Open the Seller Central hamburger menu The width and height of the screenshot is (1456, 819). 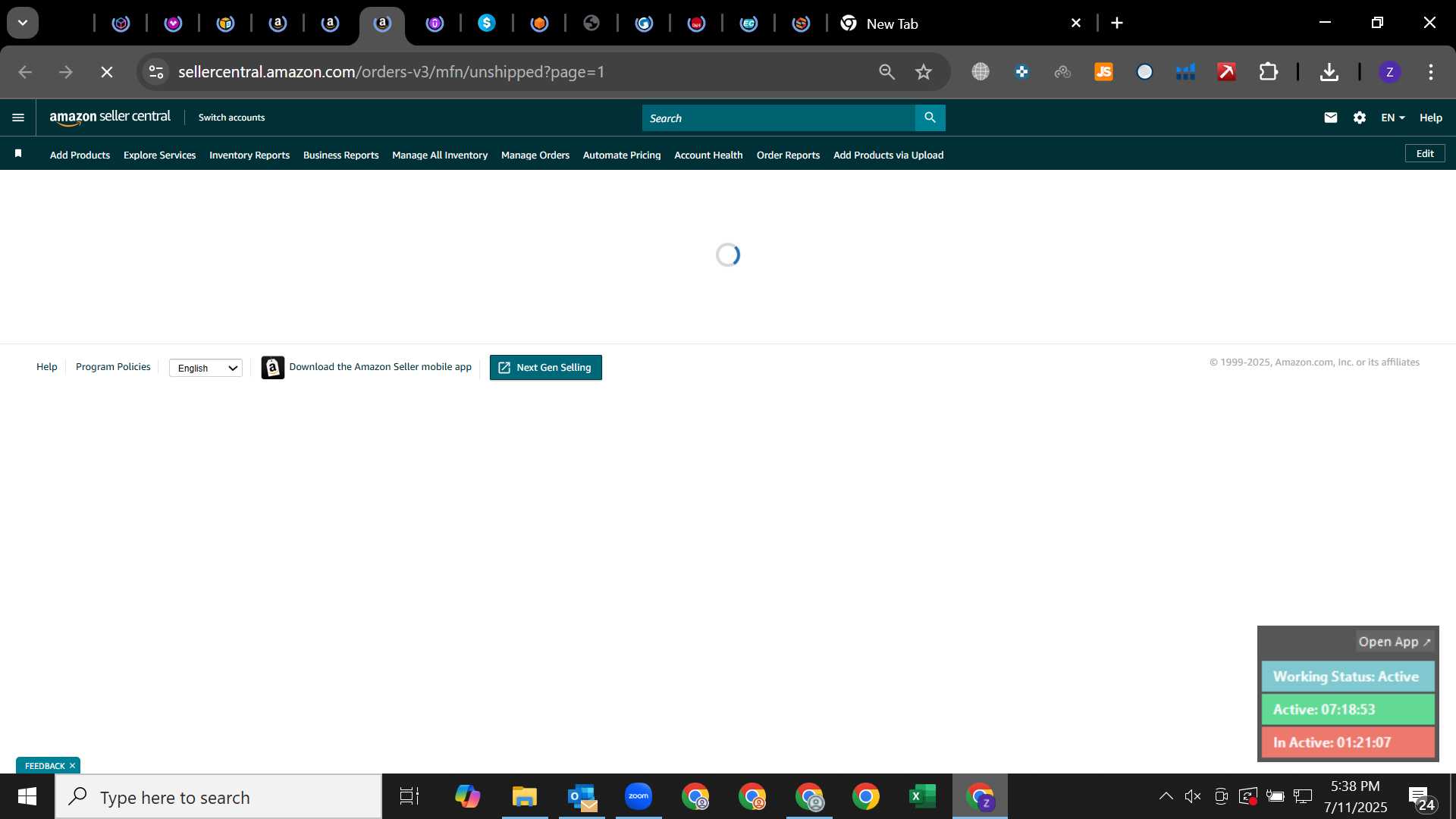click(x=18, y=118)
